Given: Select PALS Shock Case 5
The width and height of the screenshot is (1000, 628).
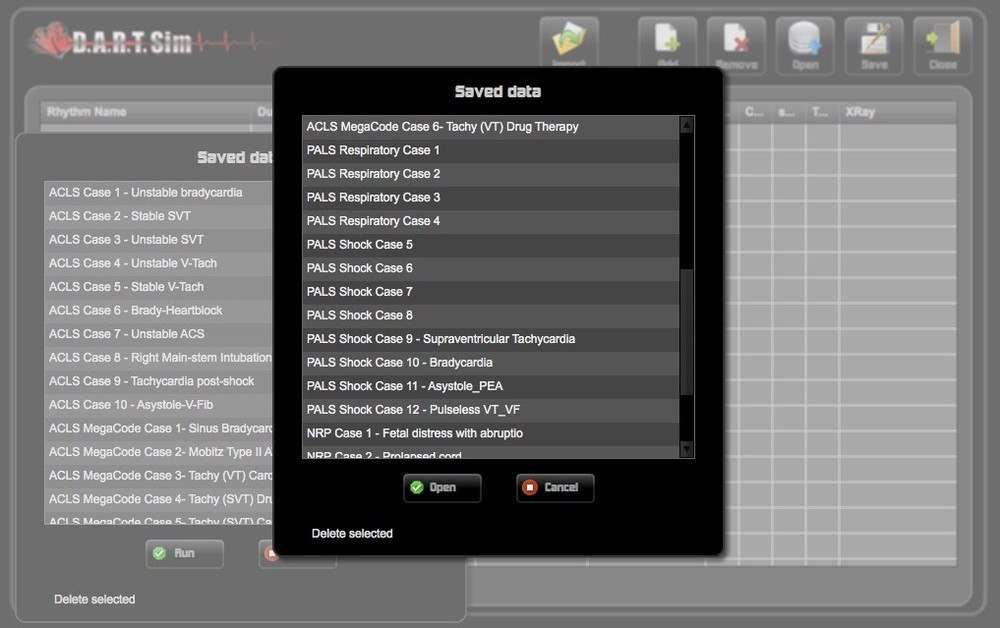Looking at the screenshot, I should pos(490,245).
